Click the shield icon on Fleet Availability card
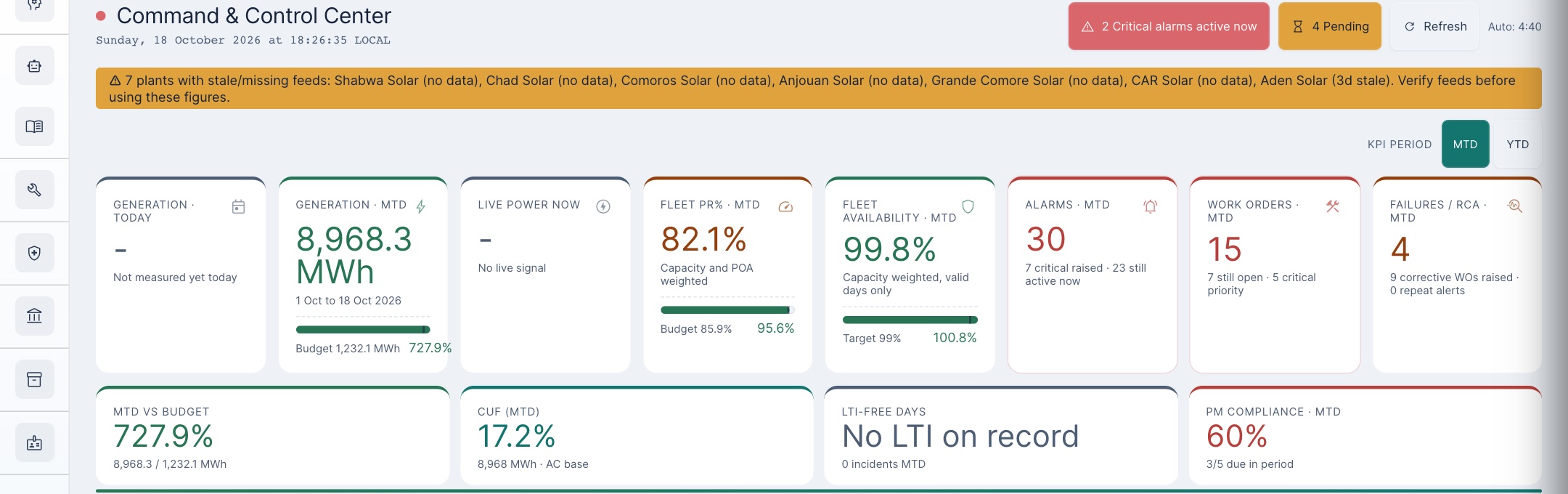This screenshot has width=1568, height=494. click(x=968, y=206)
